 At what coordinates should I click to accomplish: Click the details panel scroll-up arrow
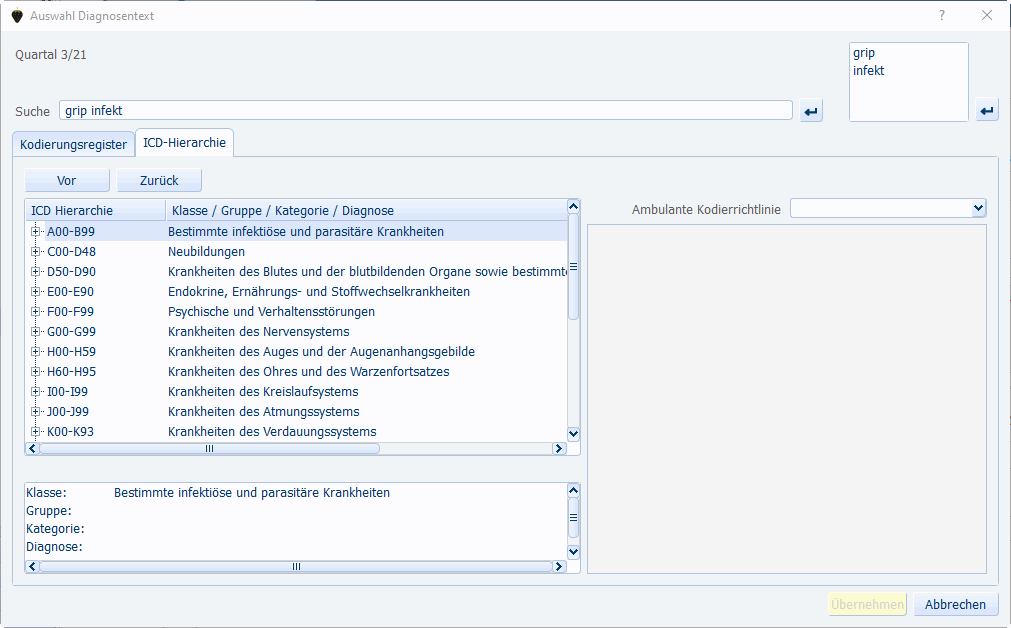(573, 491)
